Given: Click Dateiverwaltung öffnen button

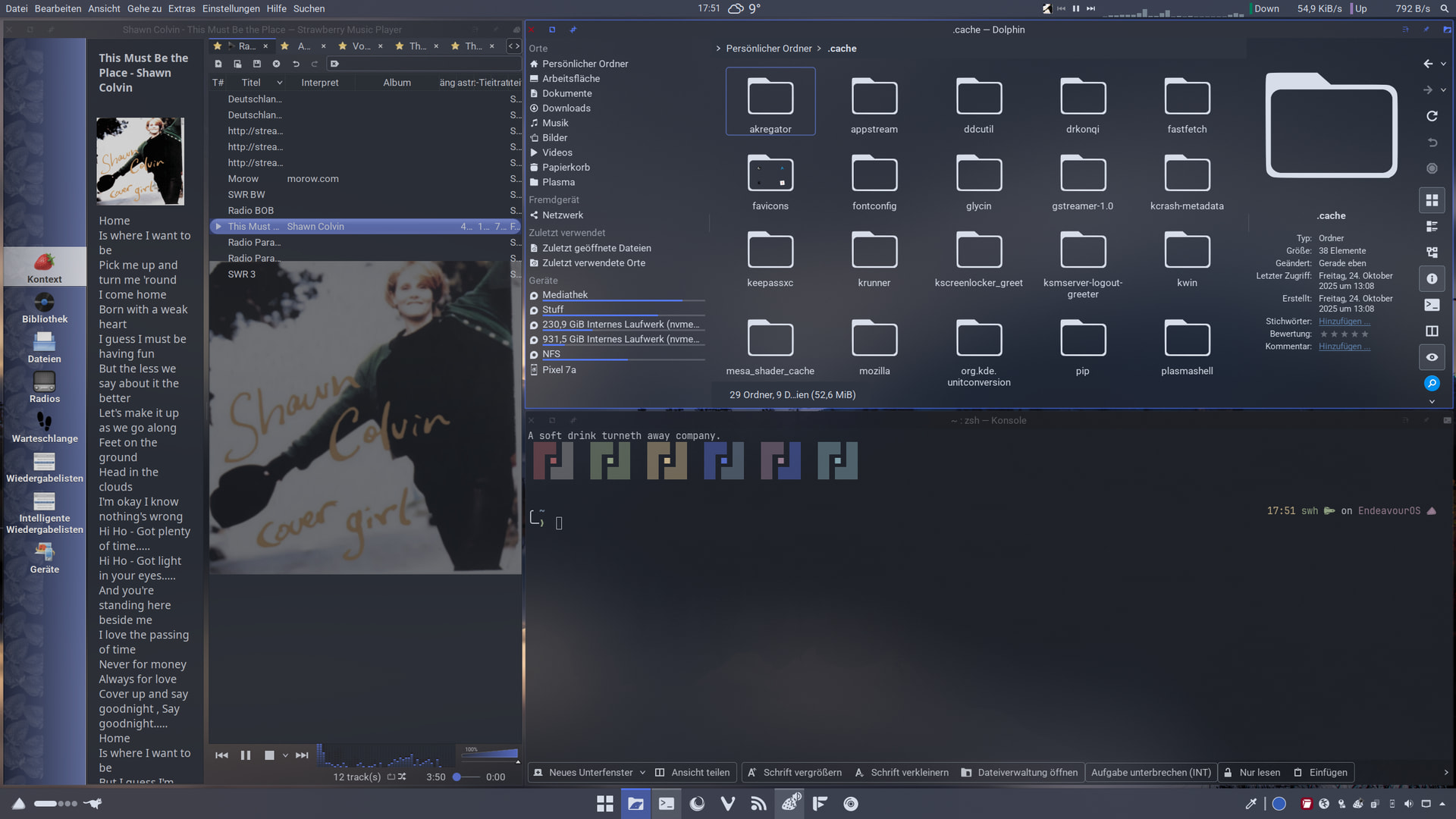Looking at the screenshot, I should 1019,773.
